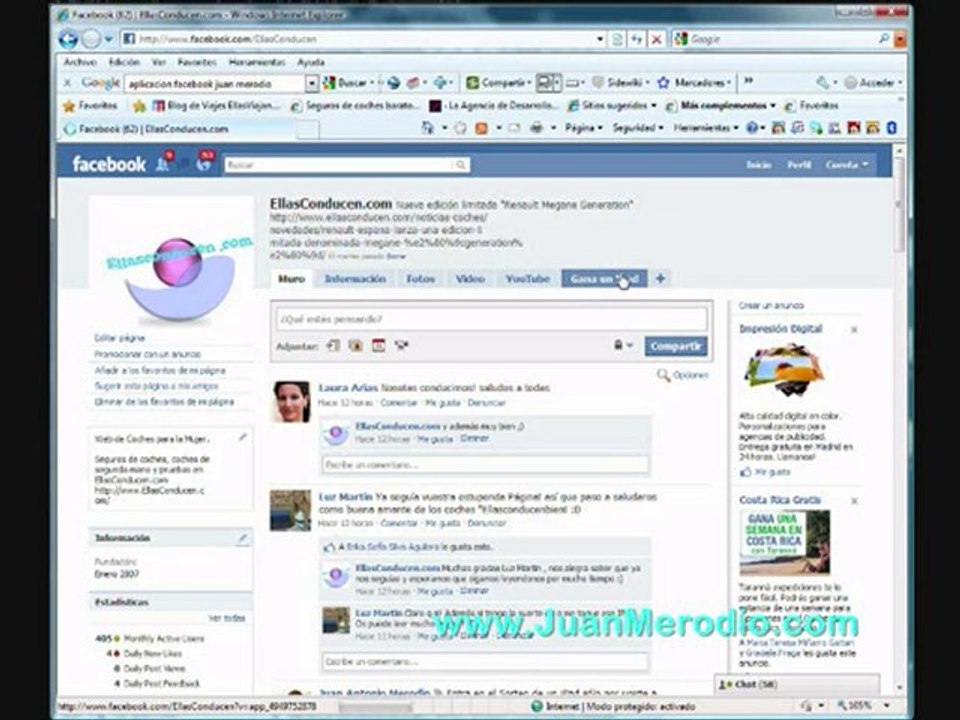Click the Favoritos star icon
The image size is (960, 720).
coord(69,106)
